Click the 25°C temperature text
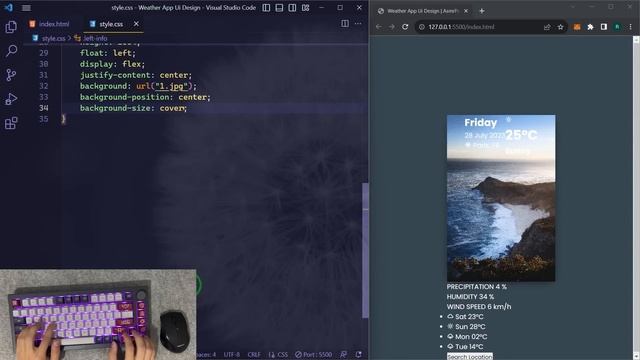Viewport: 640px width, 360px height. pos(521,135)
